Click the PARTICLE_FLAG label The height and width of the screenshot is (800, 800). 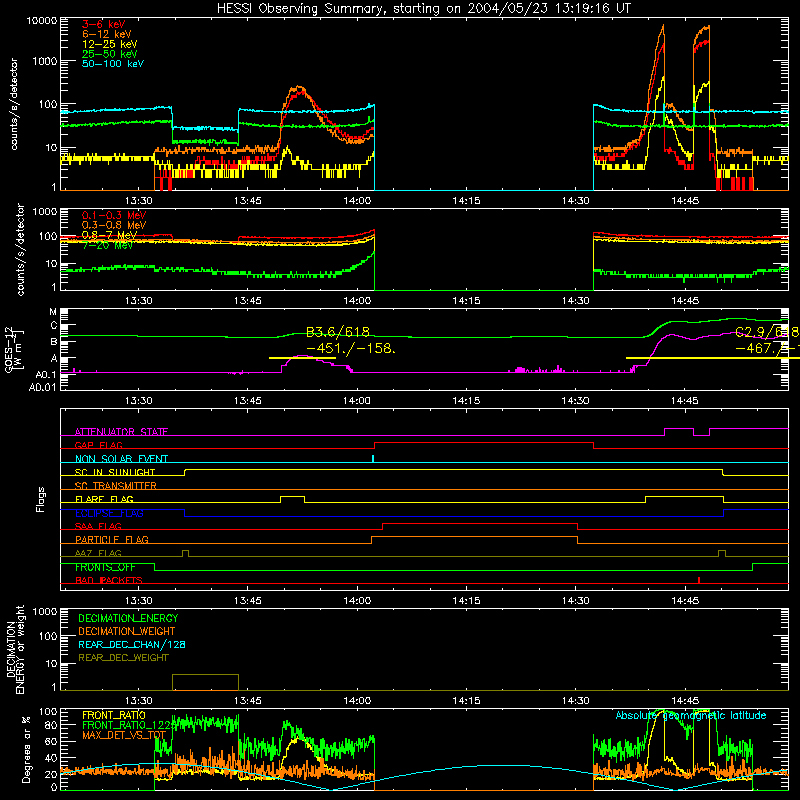pos(111,540)
